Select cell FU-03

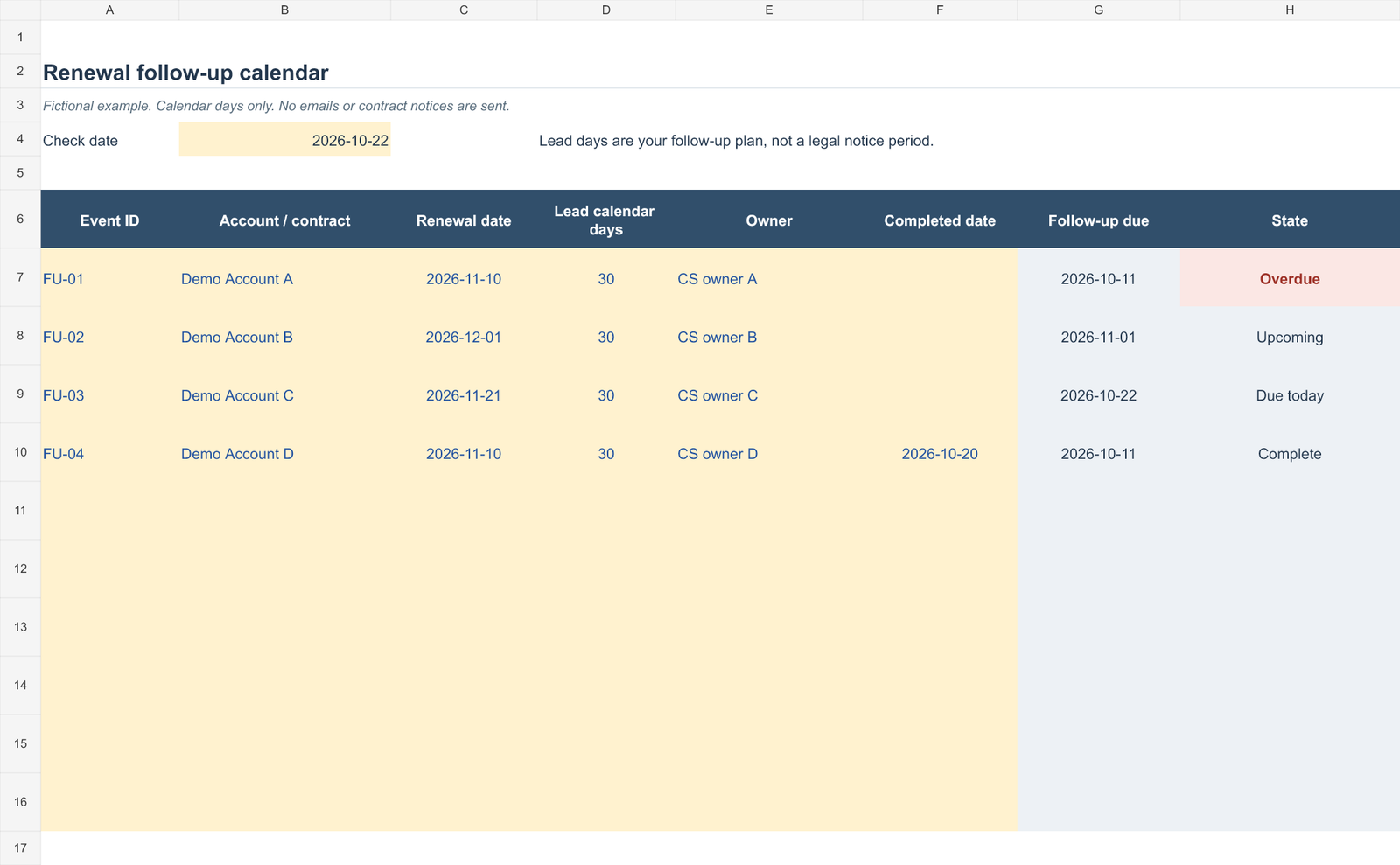point(109,395)
